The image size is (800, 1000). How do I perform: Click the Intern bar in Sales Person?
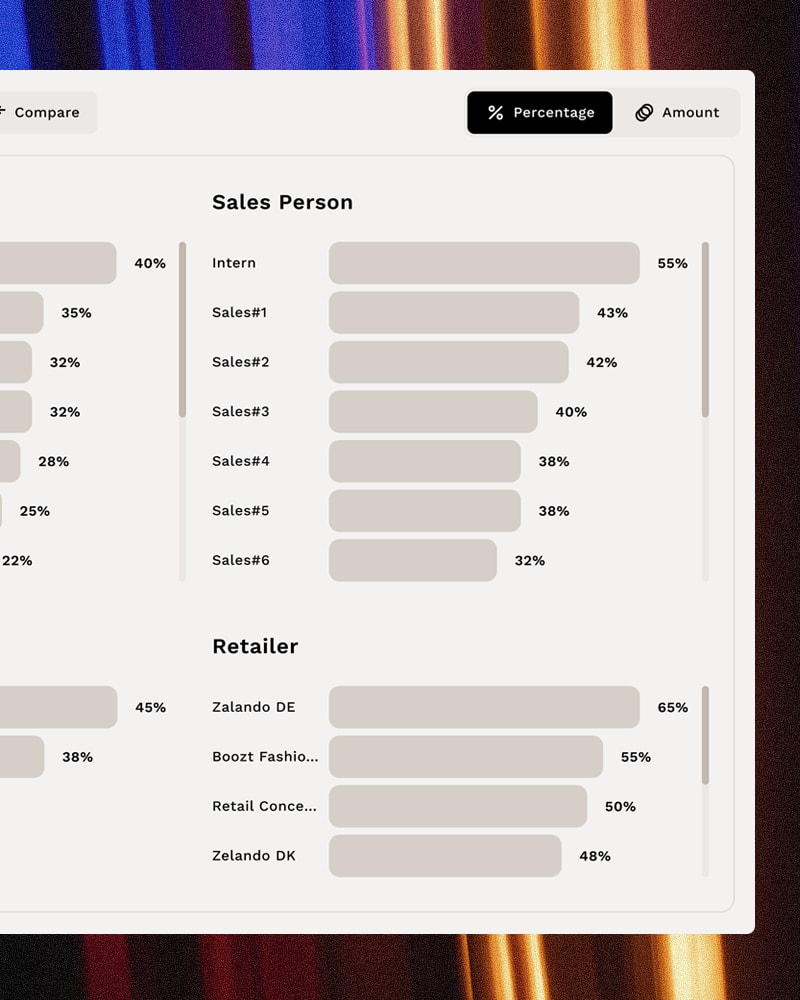click(484, 263)
